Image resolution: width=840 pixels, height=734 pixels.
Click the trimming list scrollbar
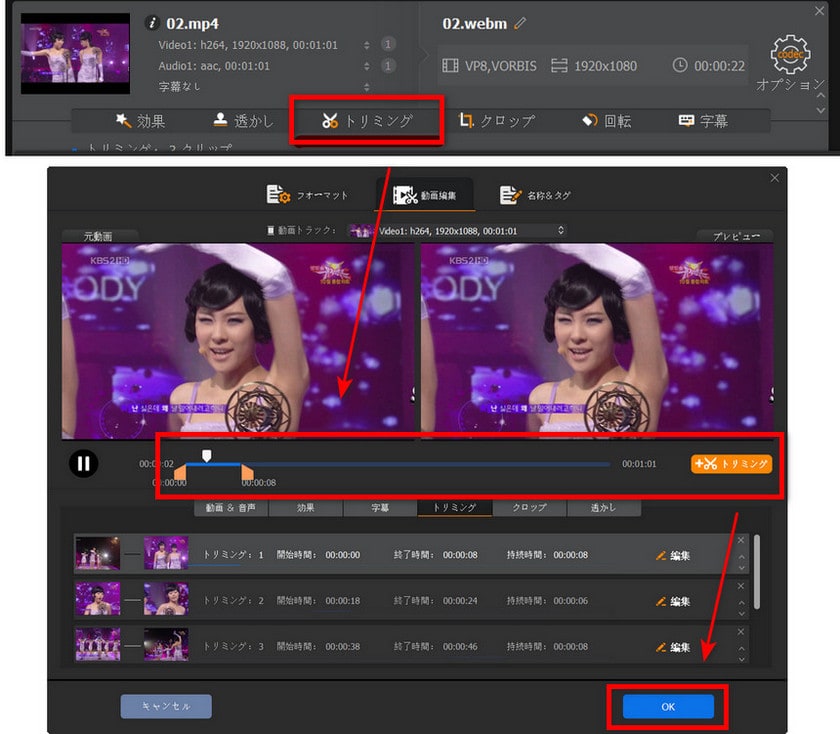pos(757,572)
